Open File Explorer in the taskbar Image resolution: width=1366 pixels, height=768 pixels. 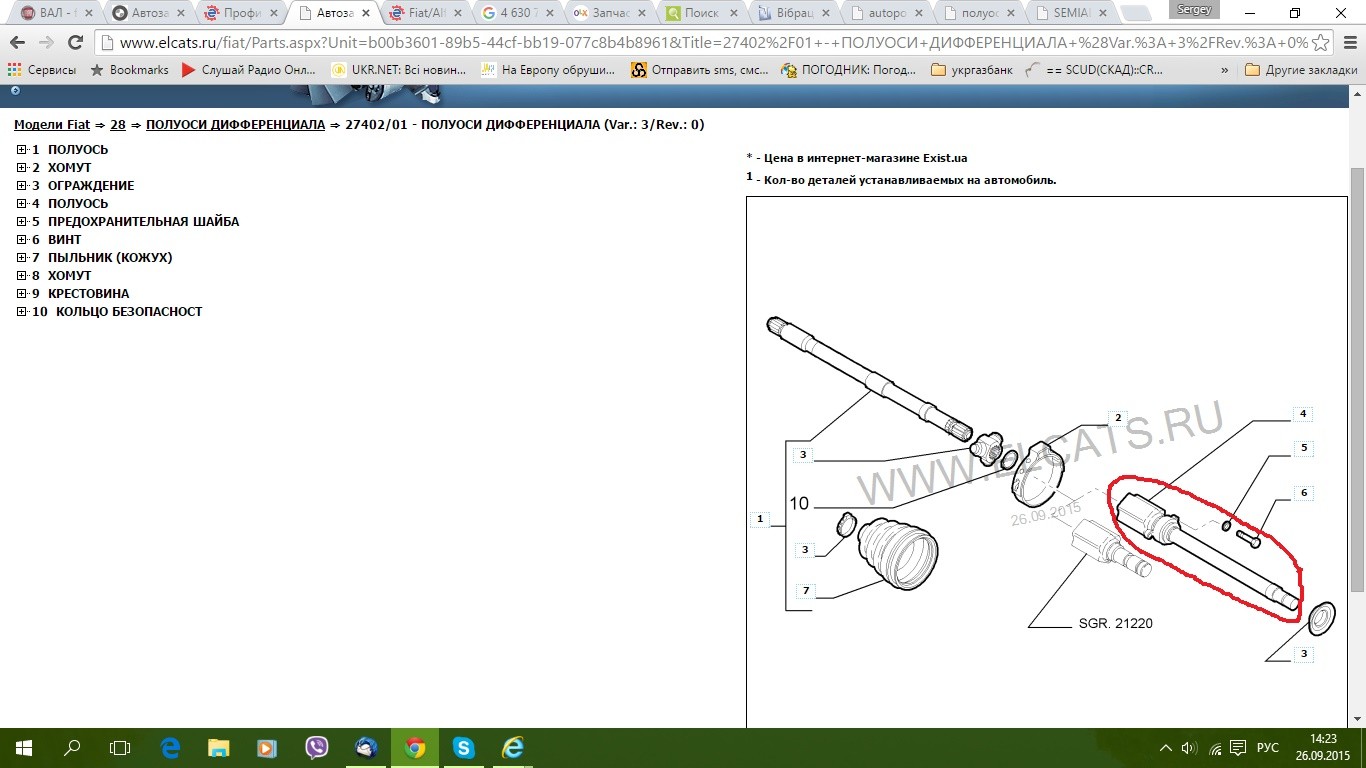(219, 747)
